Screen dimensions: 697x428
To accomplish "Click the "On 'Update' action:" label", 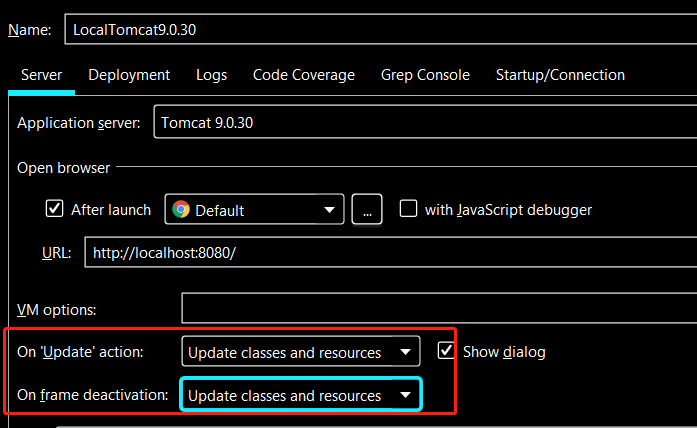I will click(80, 352).
